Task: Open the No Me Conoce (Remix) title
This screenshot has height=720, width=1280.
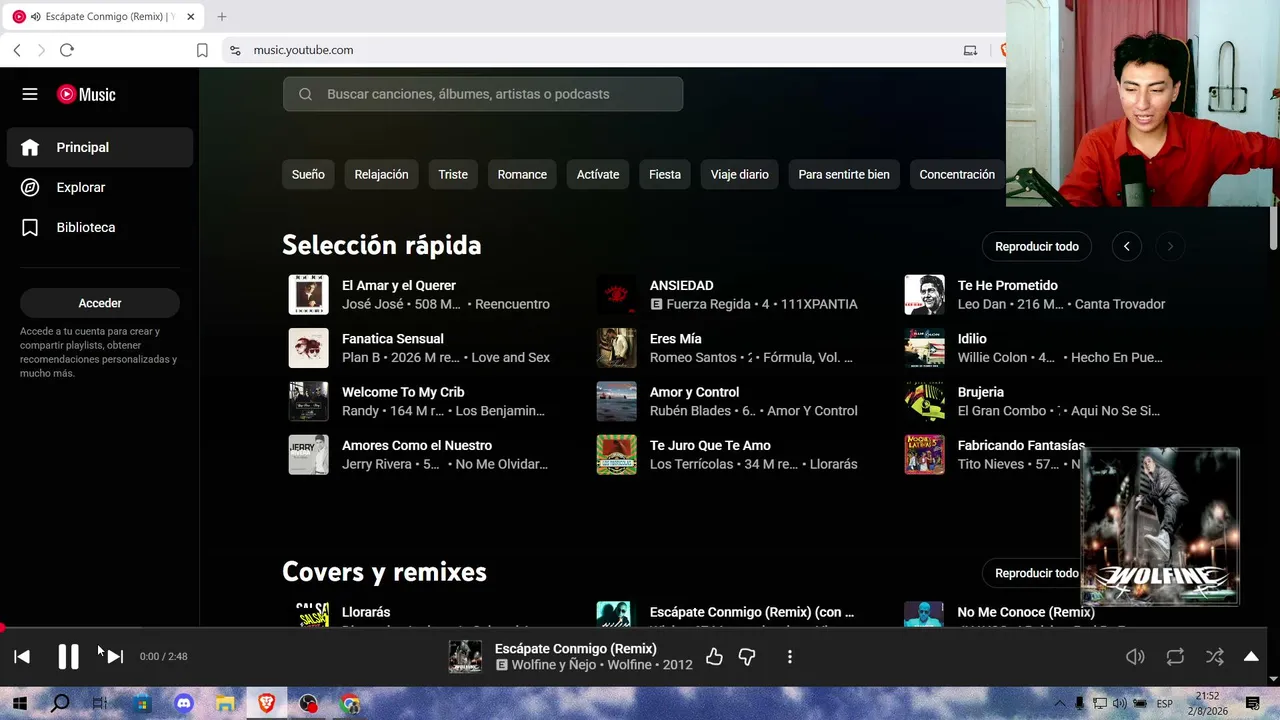Action: coord(1026,612)
